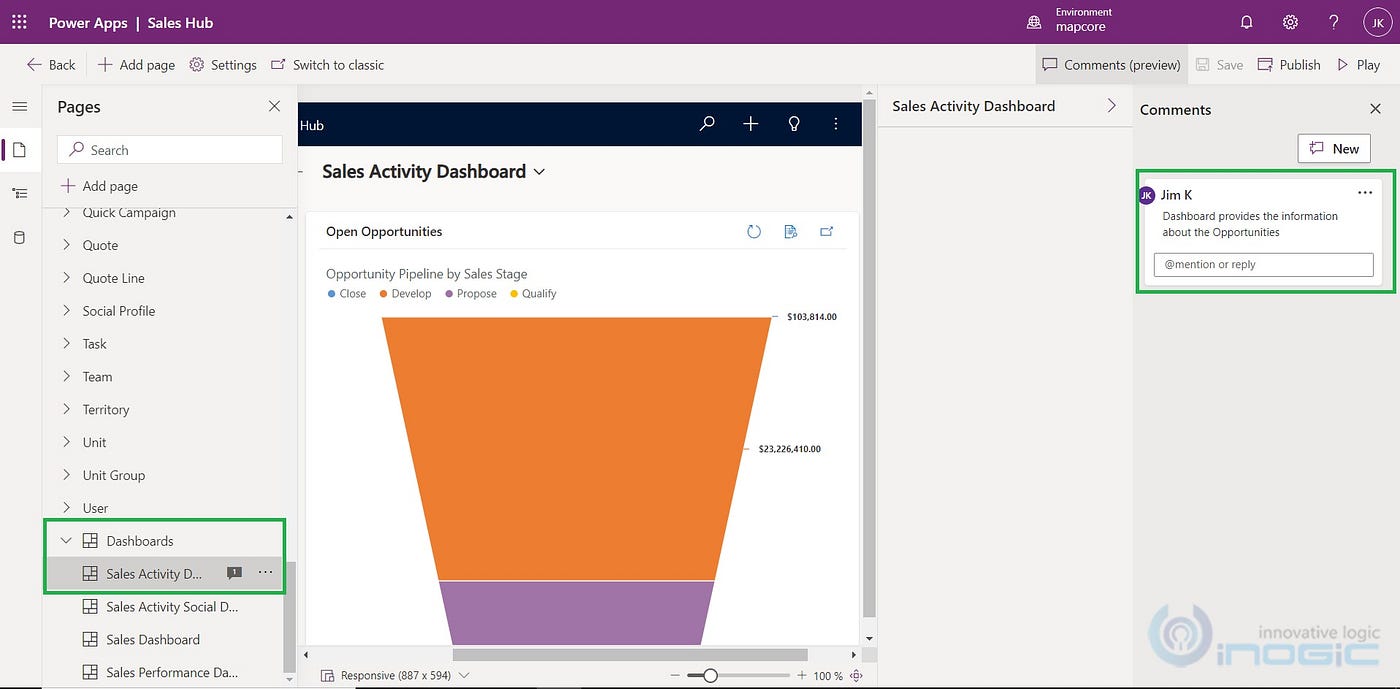Select the Pages icon in left rail
This screenshot has width=1400, height=689.
point(20,150)
